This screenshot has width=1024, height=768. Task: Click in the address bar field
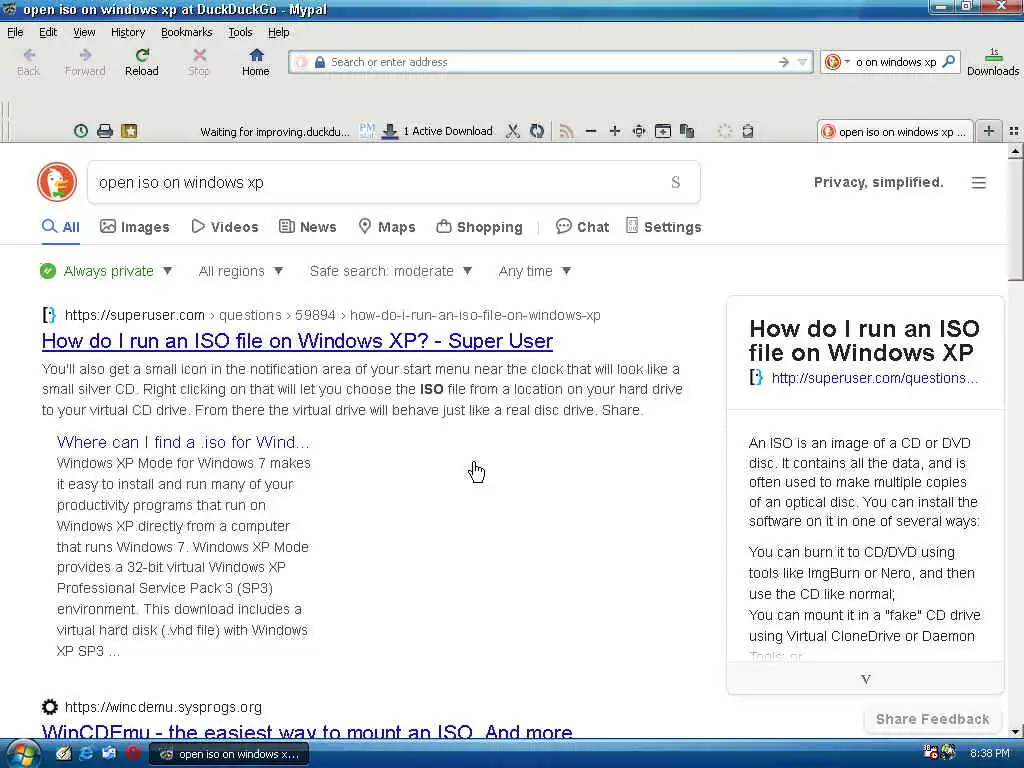[549, 62]
